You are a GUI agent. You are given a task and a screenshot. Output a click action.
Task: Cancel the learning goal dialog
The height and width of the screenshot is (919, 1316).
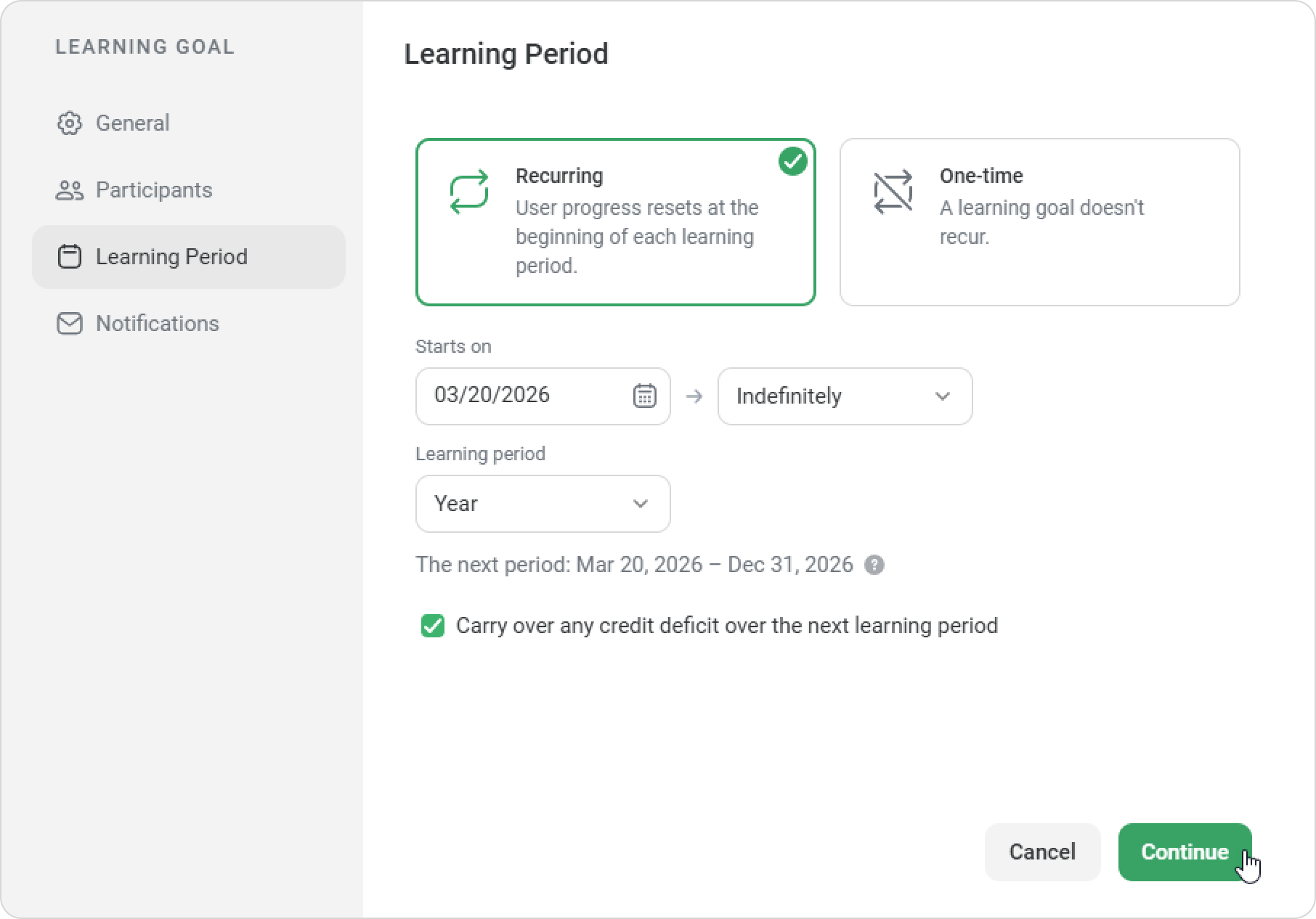(1041, 851)
